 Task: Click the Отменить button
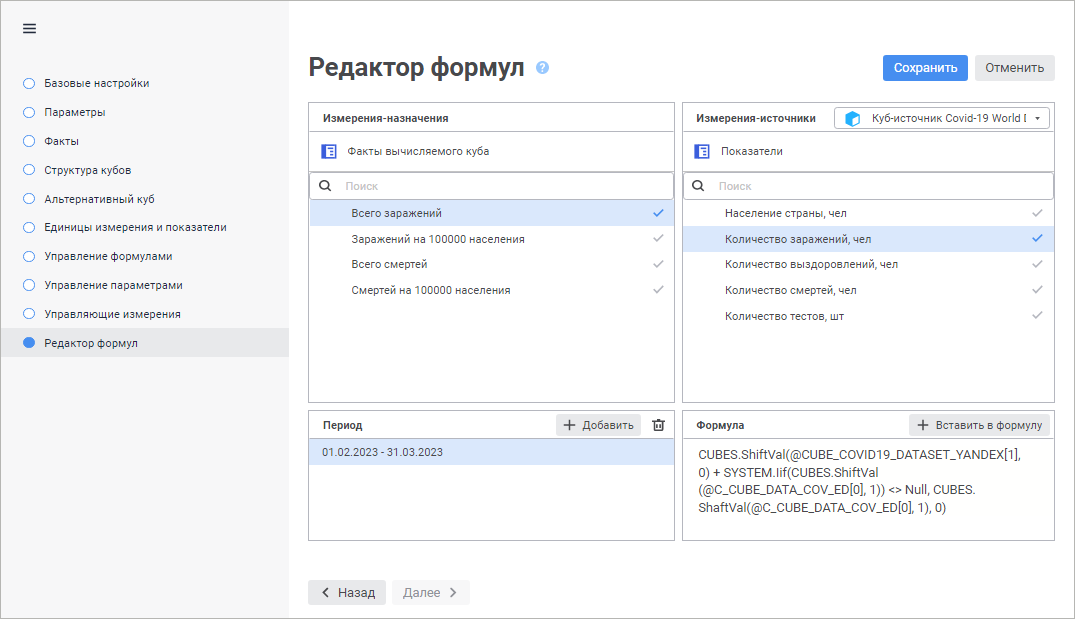1014,68
